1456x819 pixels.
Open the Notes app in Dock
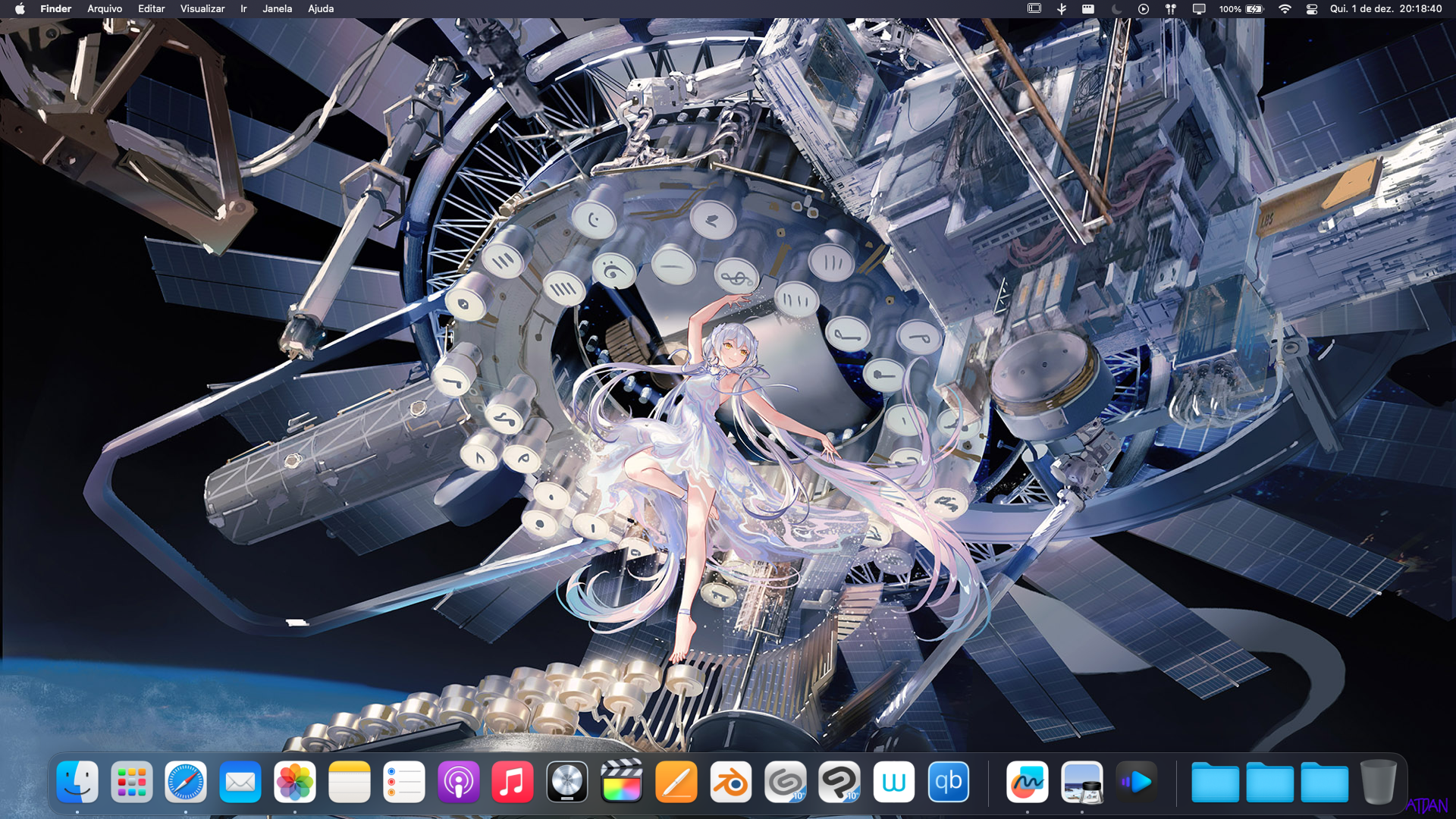[x=350, y=782]
